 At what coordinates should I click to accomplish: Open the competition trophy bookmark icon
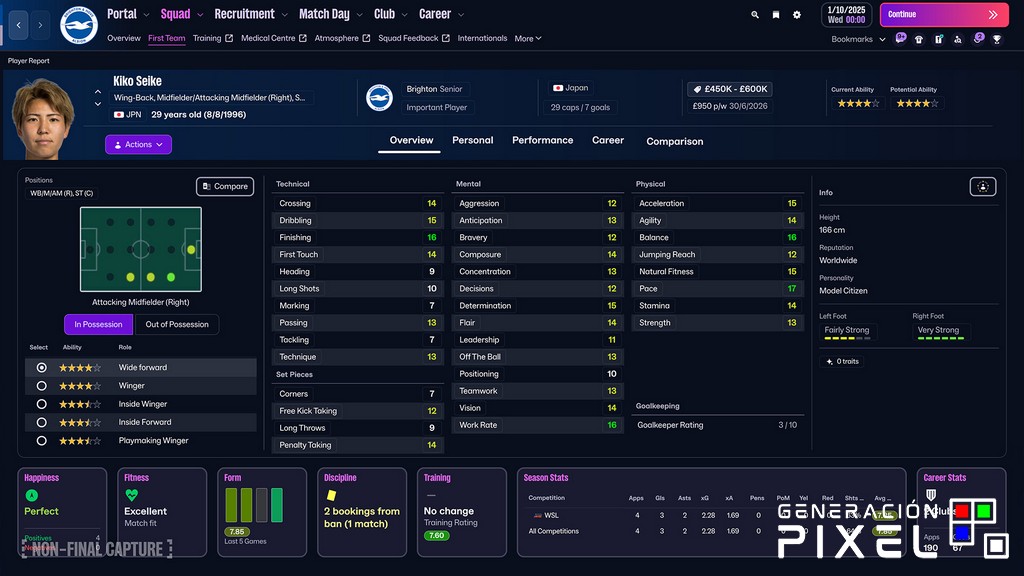(997, 39)
